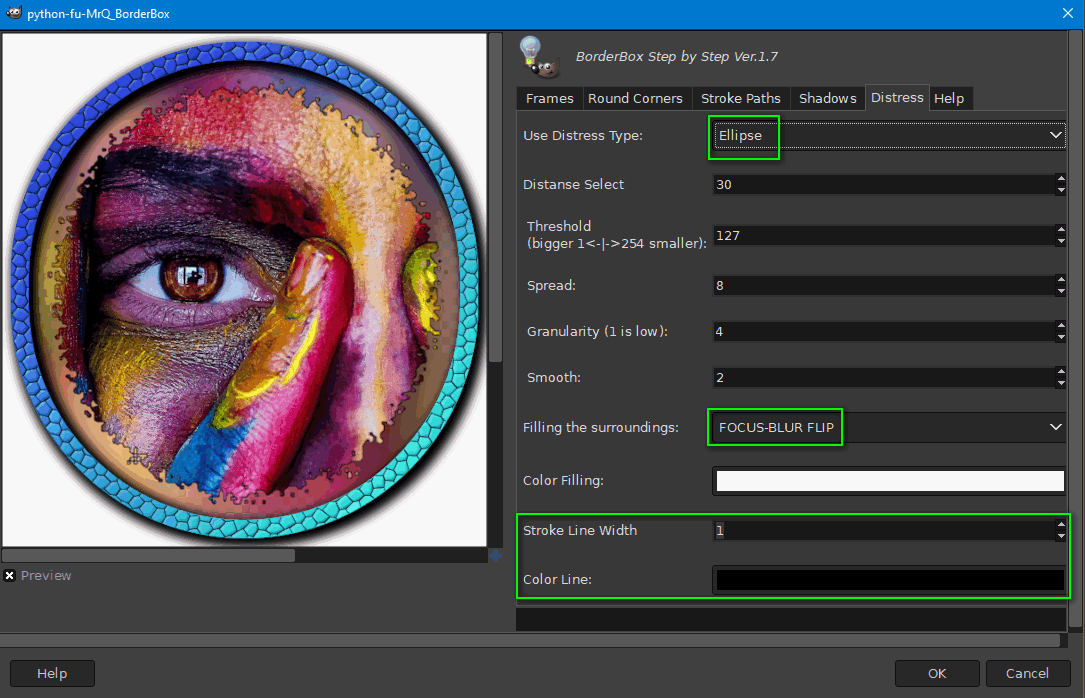Decrease Distanse Select with down arrow
Screen dimensions: 1085x698
[1061, 190]
